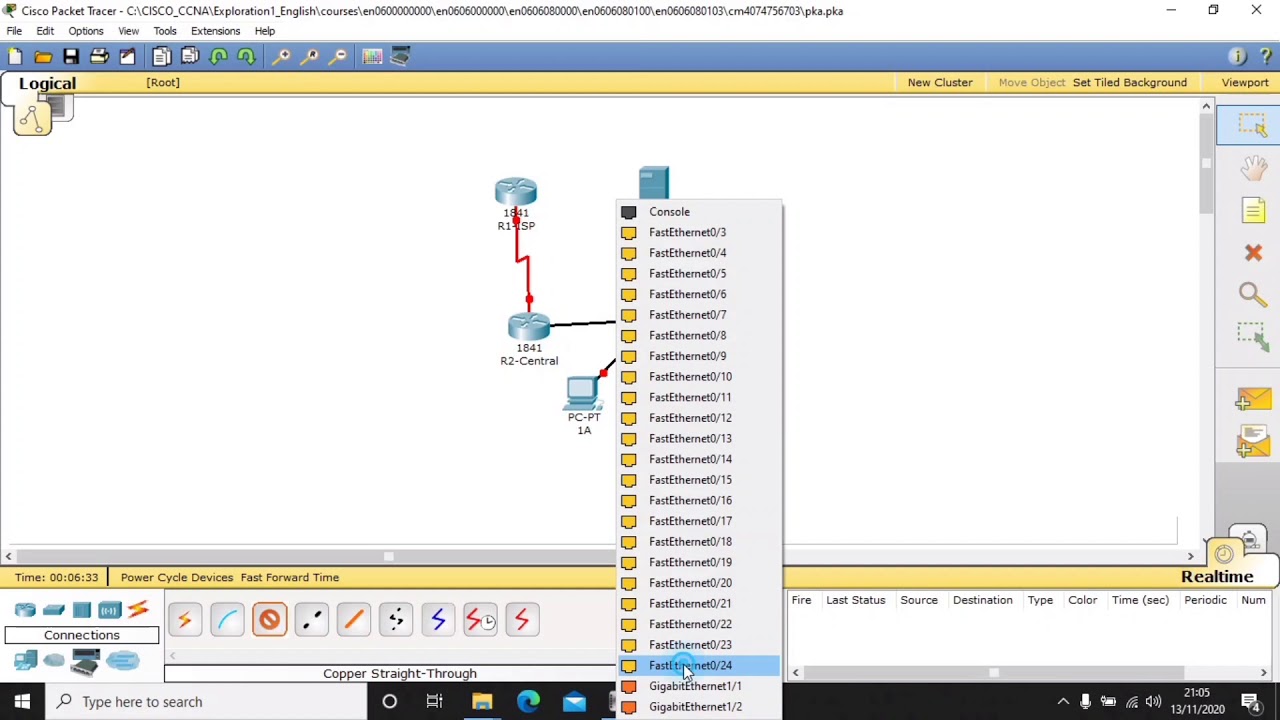Click the R1-ISP router

[x=516, y=192]
